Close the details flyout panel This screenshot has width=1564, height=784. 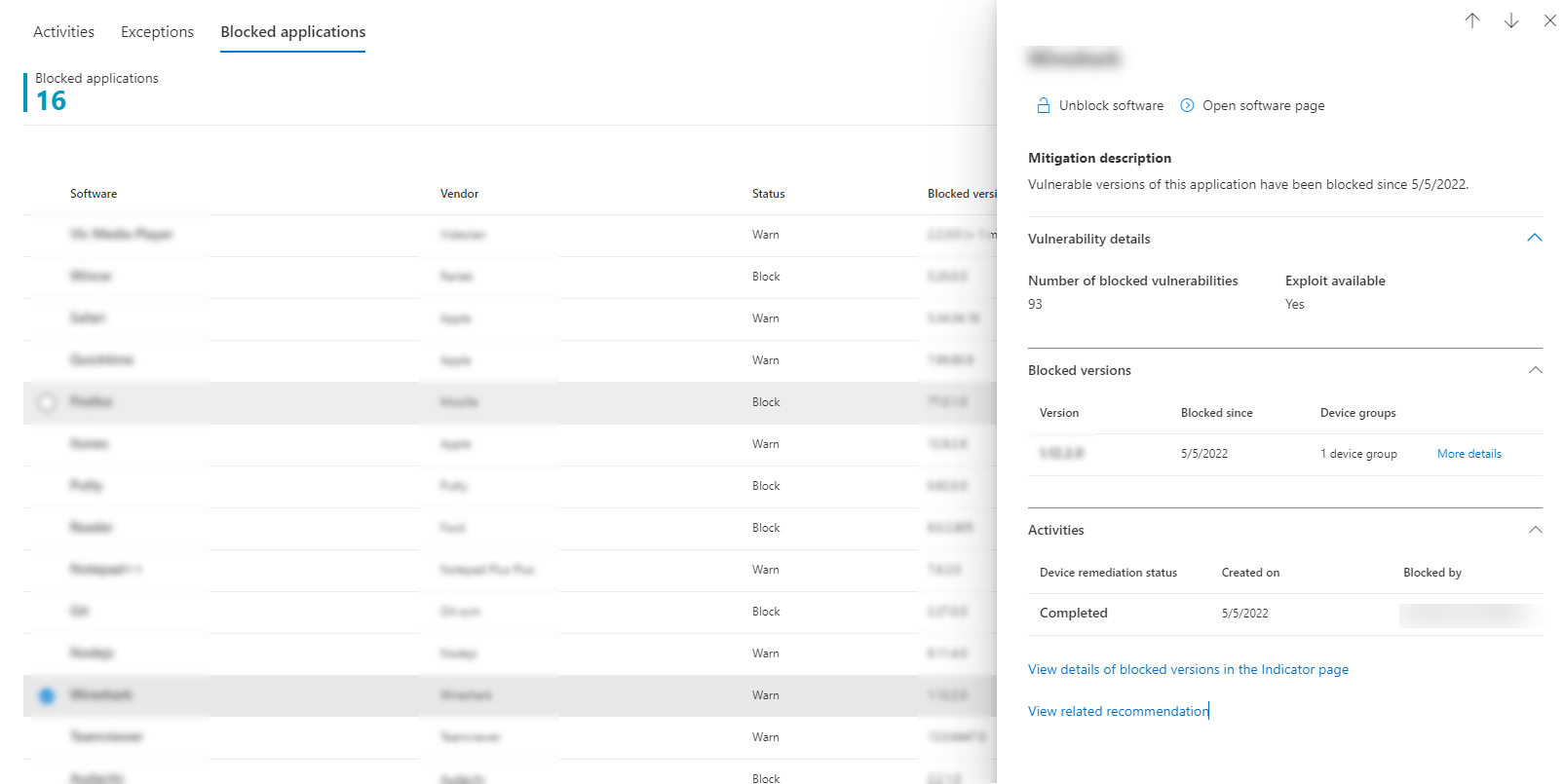point(1550,20)
